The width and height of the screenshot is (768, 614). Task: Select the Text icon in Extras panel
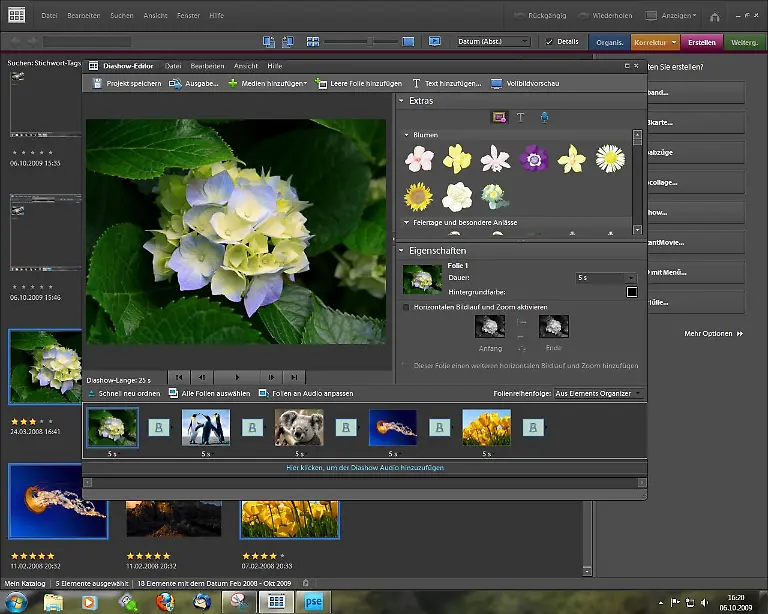click(x=521, y=118)
